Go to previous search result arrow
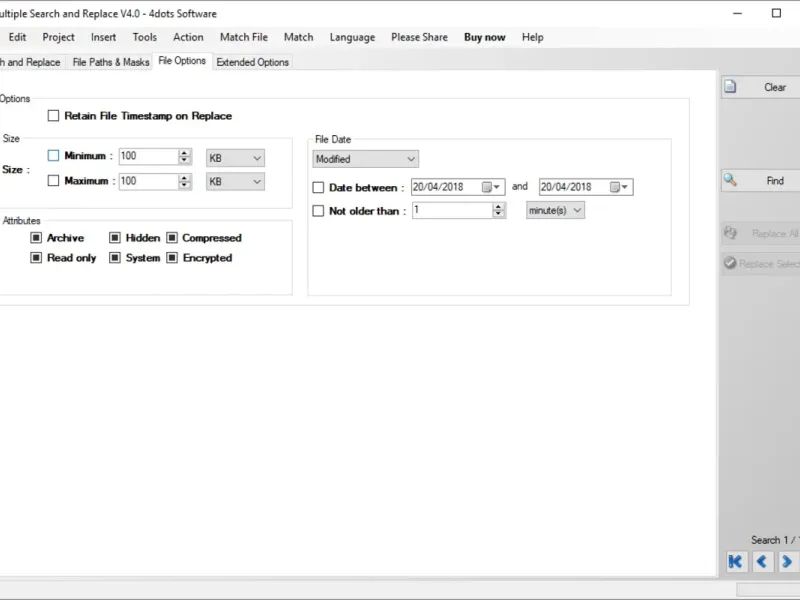Viewport: 800px width, 600px height. [x=762, y=562]
